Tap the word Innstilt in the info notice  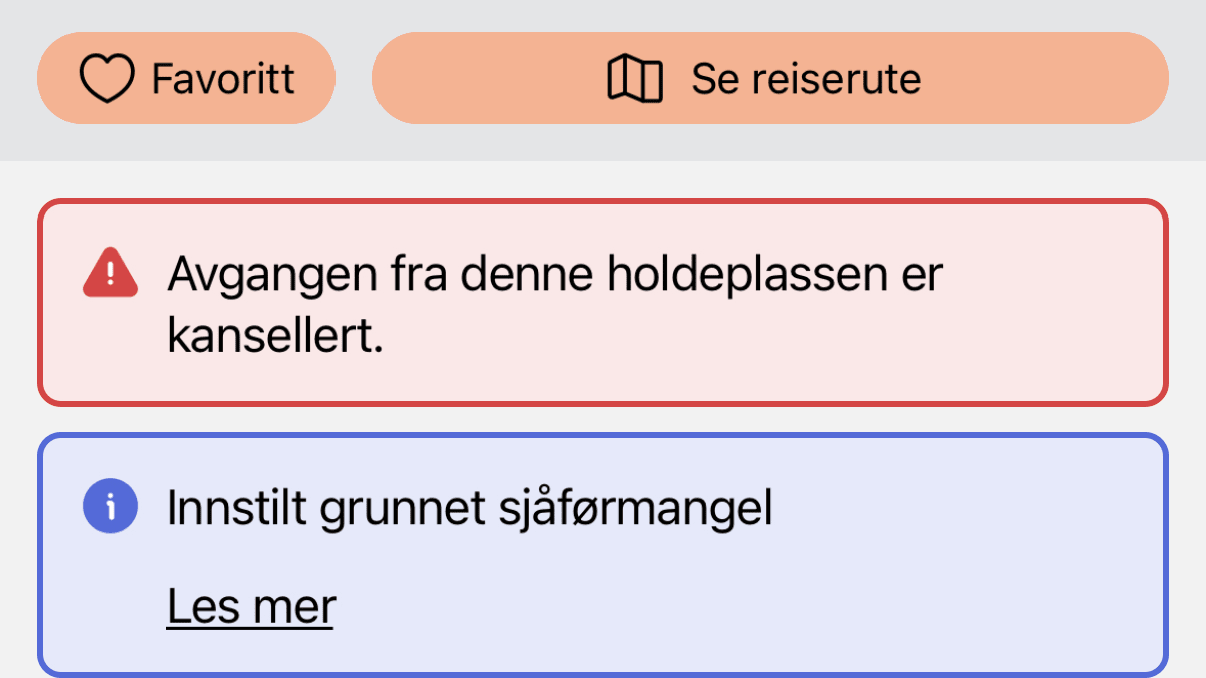(237, 509)
